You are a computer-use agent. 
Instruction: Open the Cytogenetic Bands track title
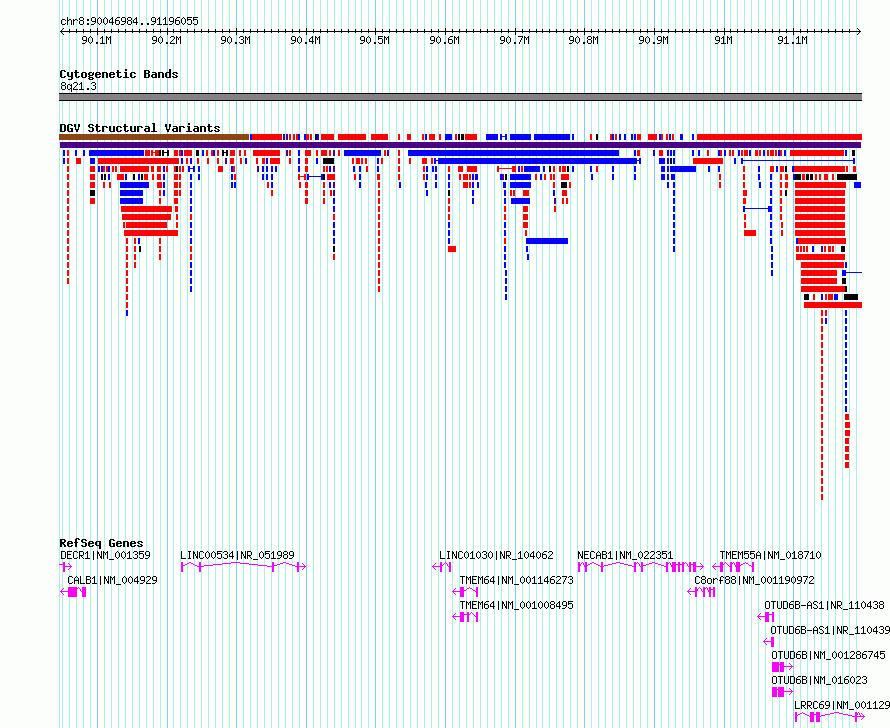point(119,74)
